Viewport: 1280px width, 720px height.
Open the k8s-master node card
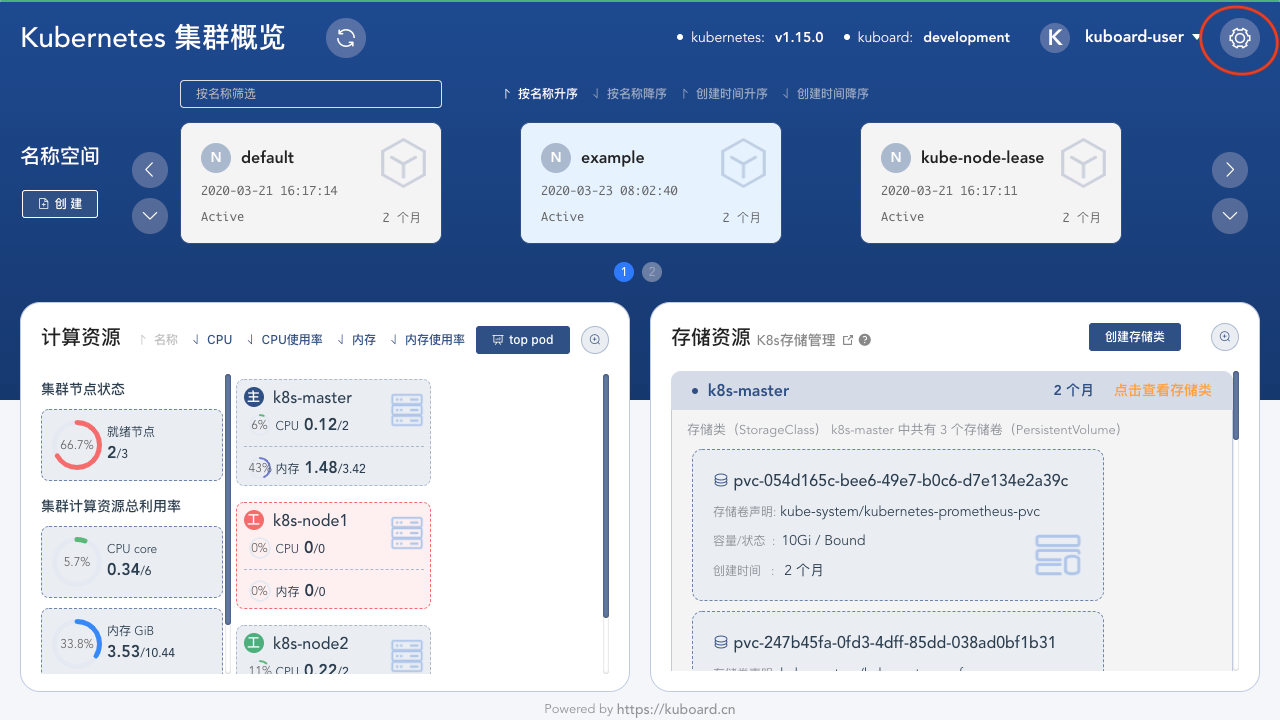point(334,432)
